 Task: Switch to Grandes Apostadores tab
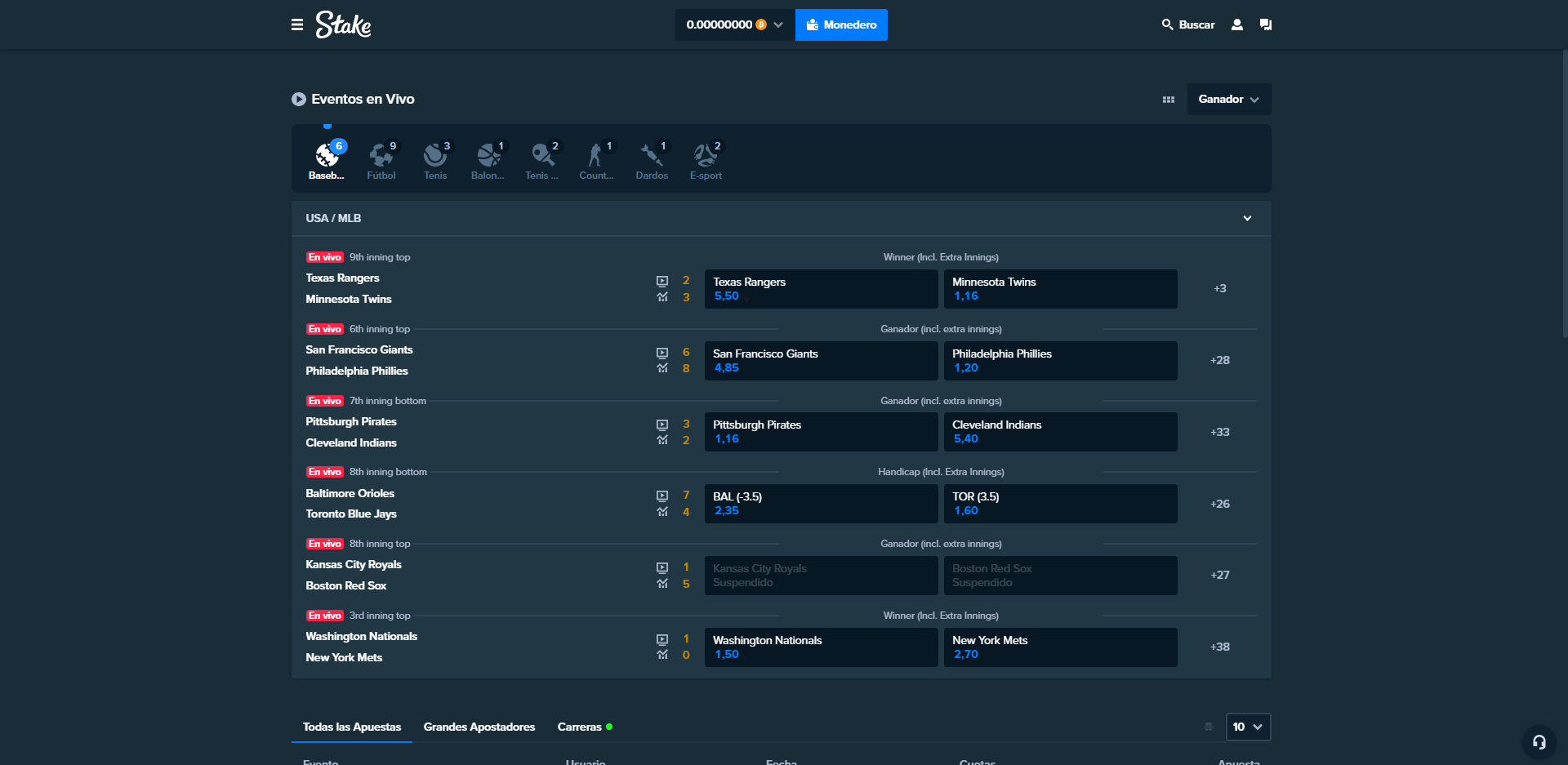point(479,727)
